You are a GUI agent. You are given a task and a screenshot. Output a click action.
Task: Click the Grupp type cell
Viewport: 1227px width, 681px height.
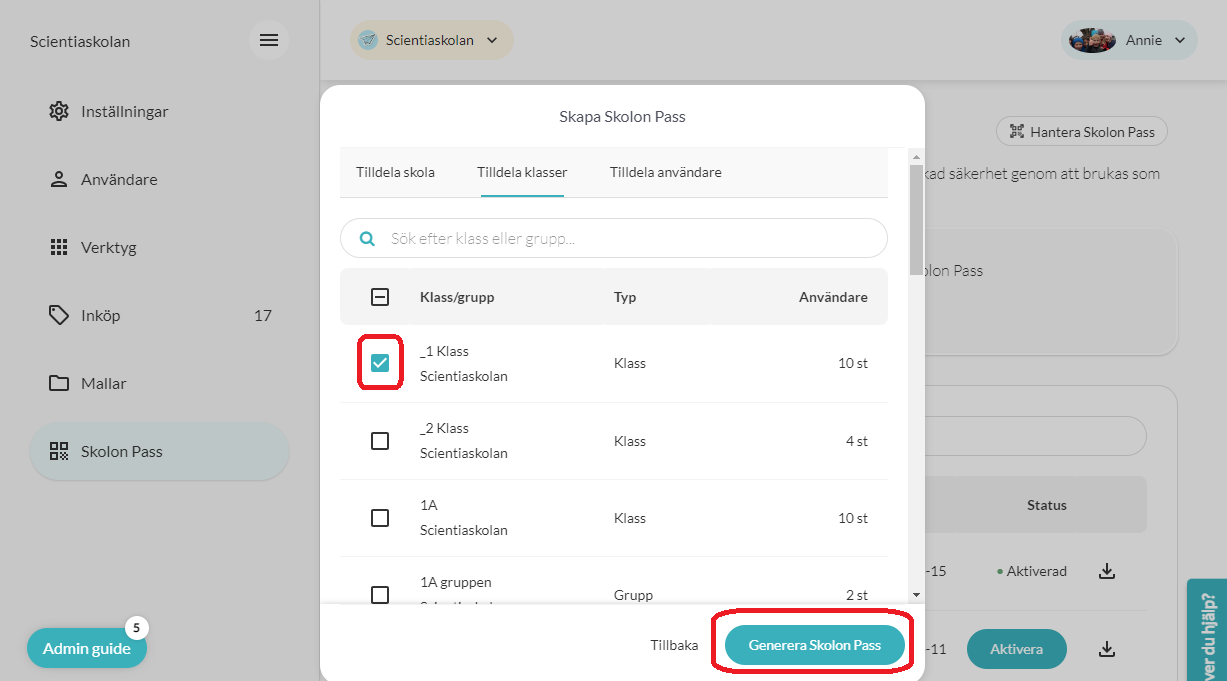pyautogui.click(x=634, y=595)
